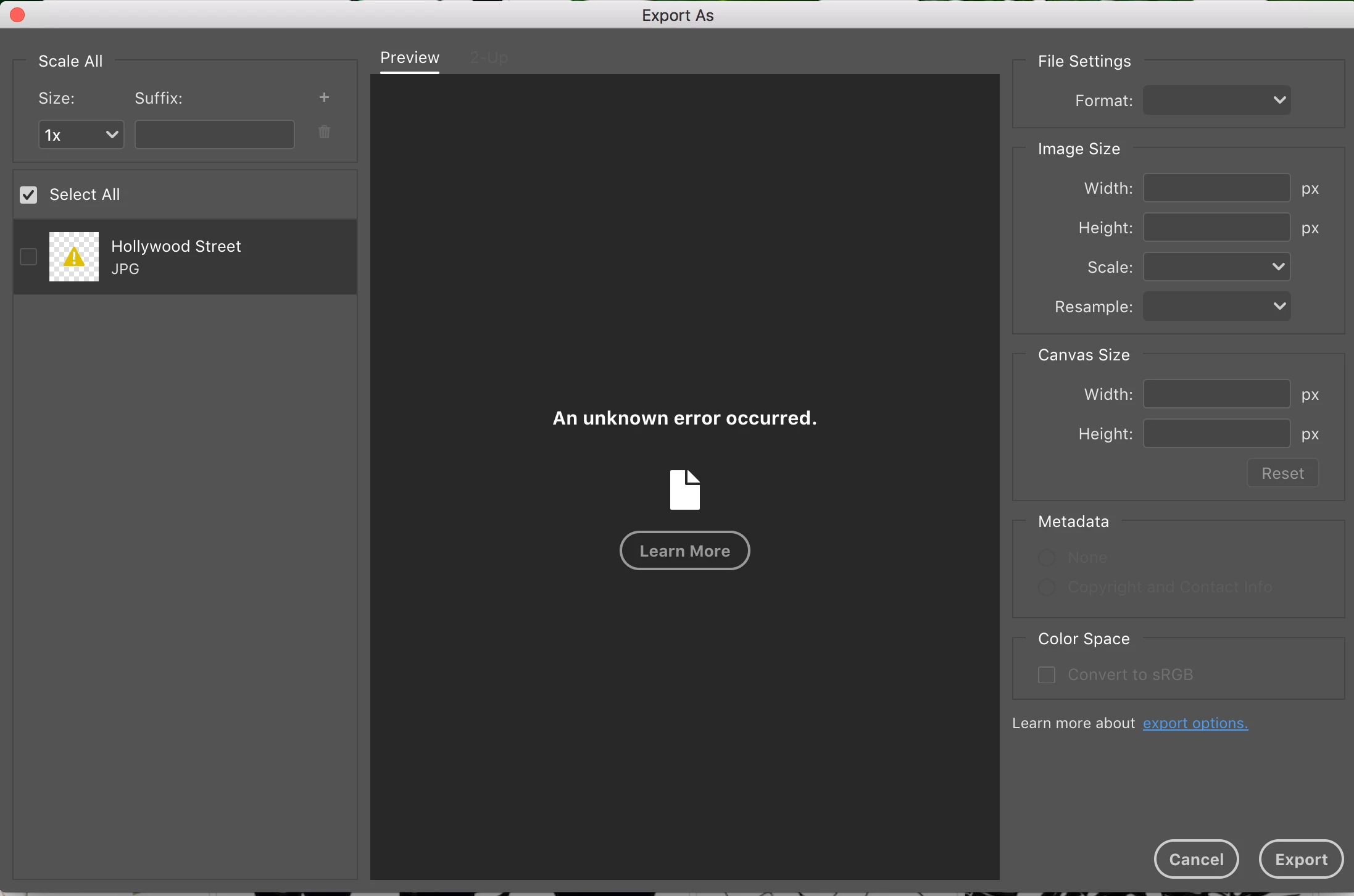Click the Suffix text input field
The image size is (1354, 896).
coord(215,135)
